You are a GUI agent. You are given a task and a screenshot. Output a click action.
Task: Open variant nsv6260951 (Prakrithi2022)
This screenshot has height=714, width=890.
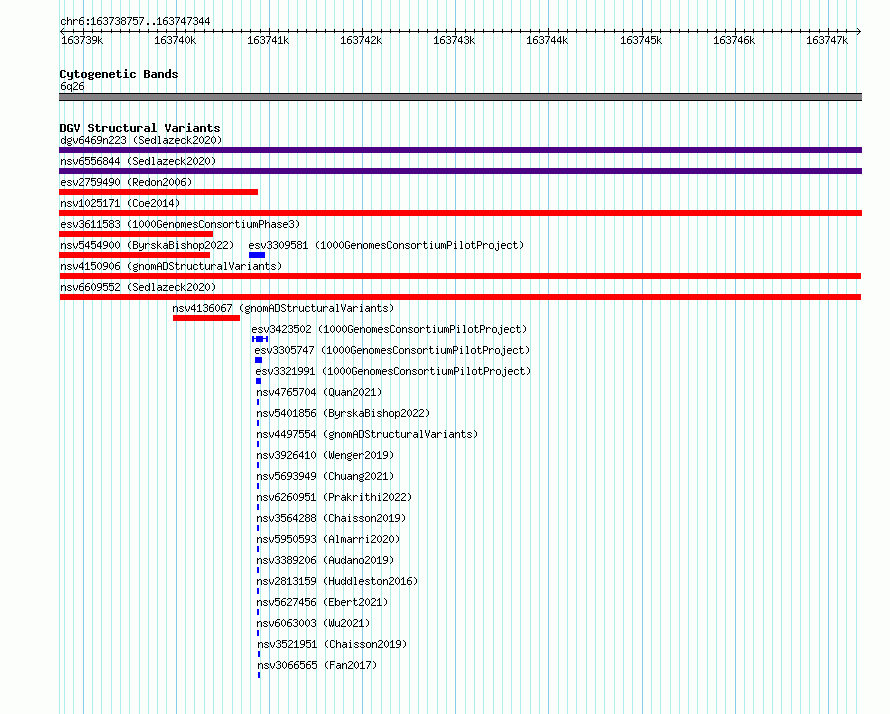pyautogui.click(x=334, y=497)
